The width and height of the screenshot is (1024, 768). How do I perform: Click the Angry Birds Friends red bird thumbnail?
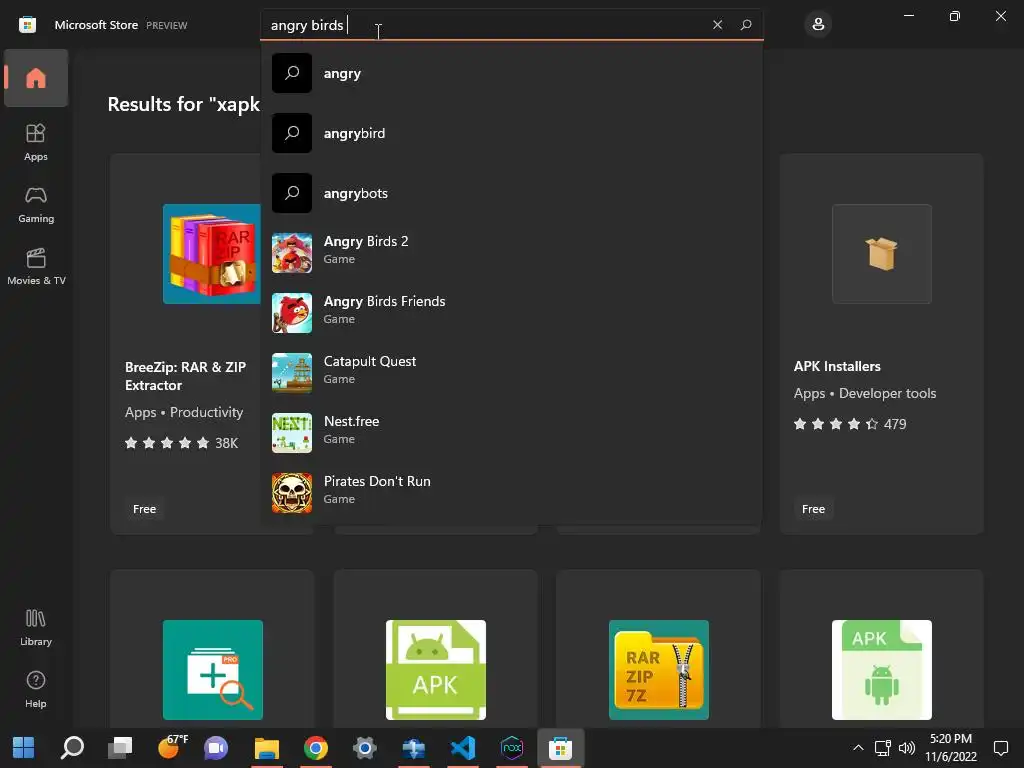[x=292, y=313]
